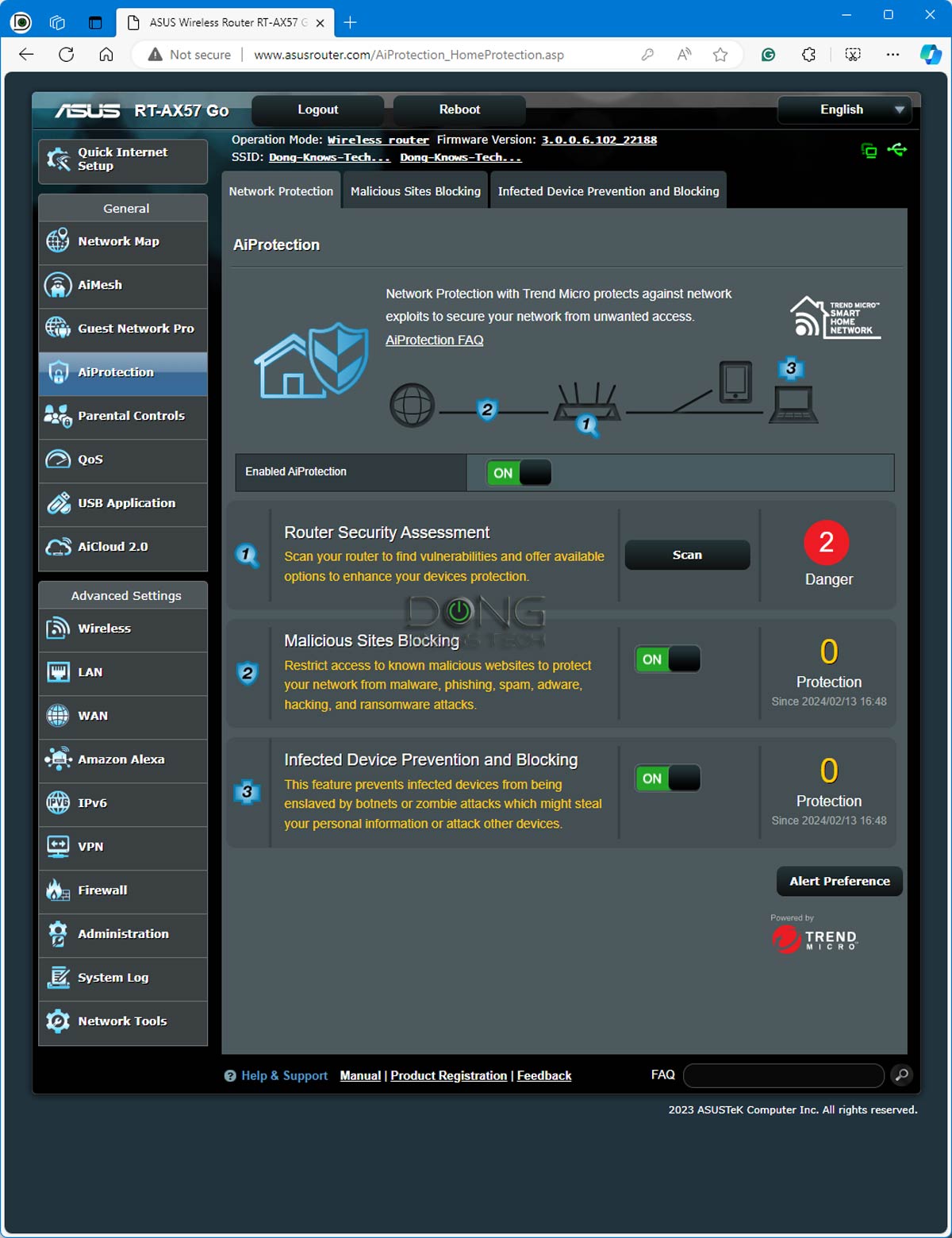Open the Manual link in footer

click(x=360, y=1075)
